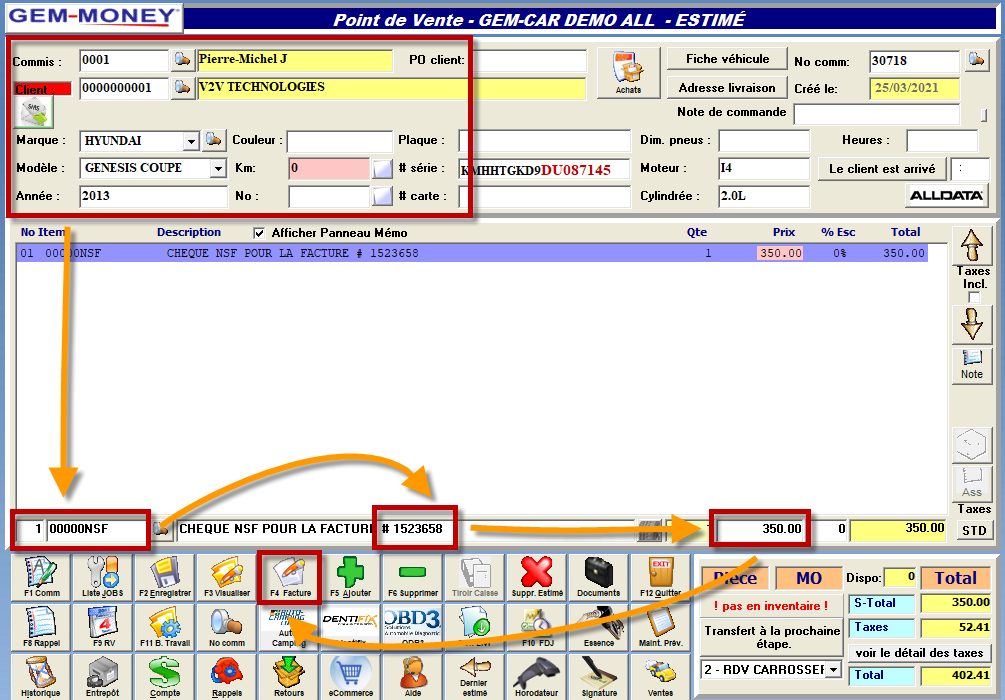
Task: Click the Km field
Action: click(x=329, y=169)
